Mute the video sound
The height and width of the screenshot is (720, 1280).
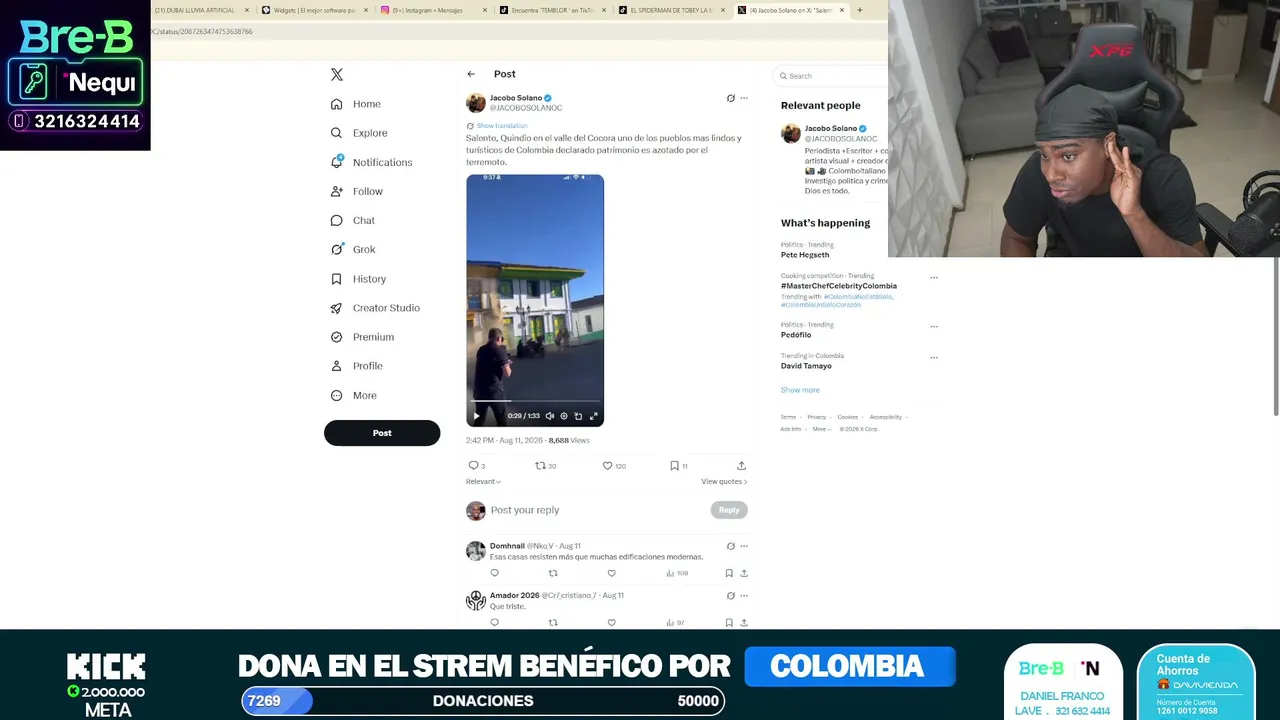point(549,416)
